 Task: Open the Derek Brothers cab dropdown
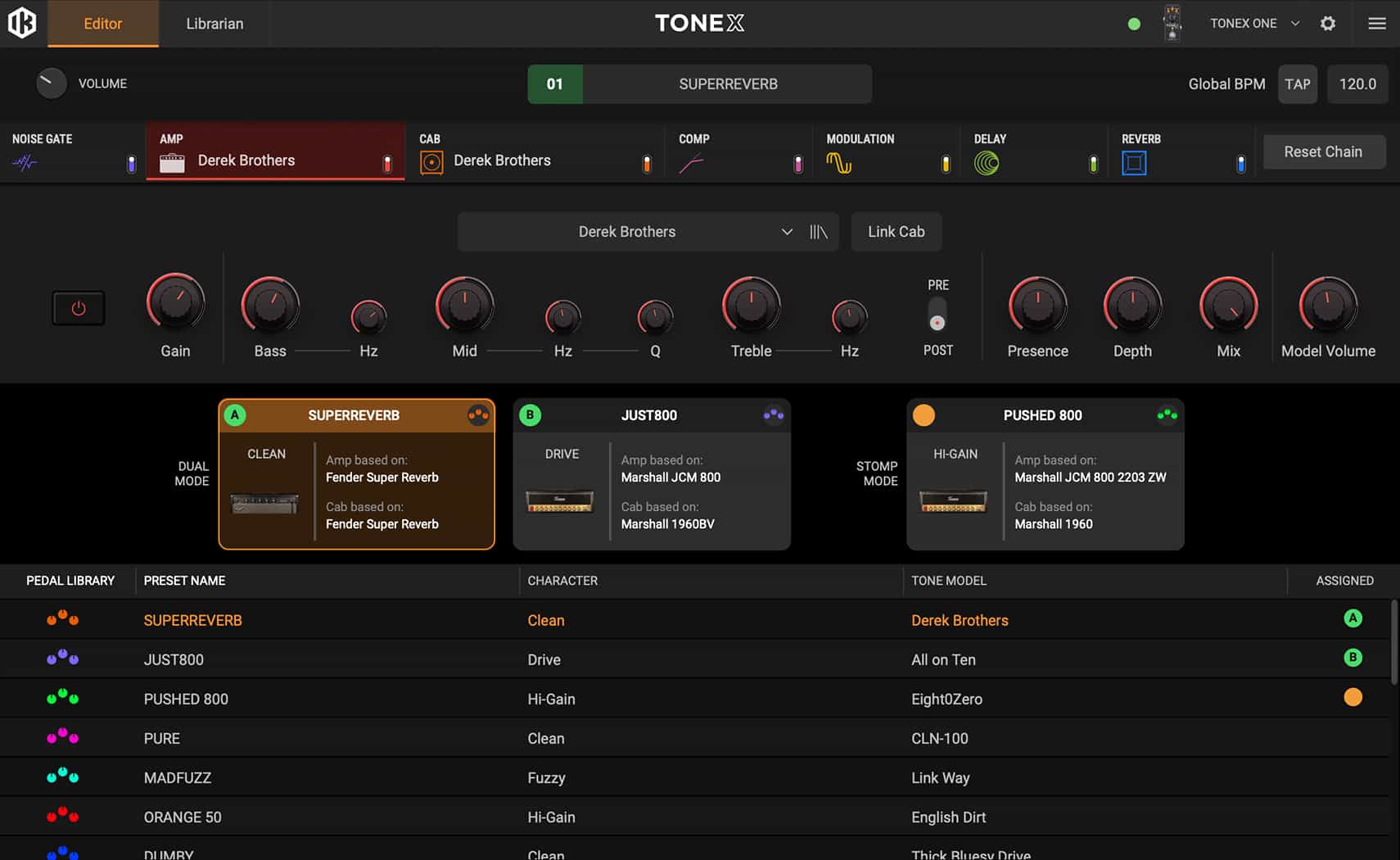click(647, 232)
